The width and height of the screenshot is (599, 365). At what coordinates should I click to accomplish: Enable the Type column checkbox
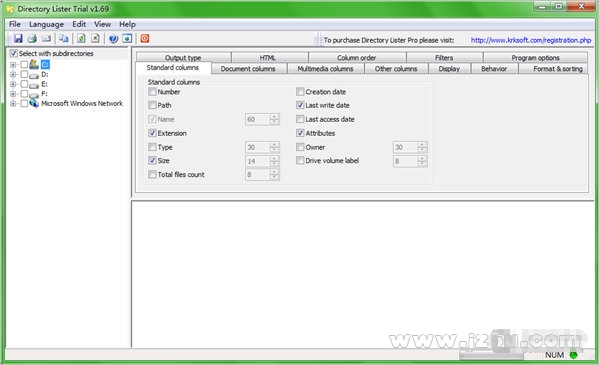(152, 147)
